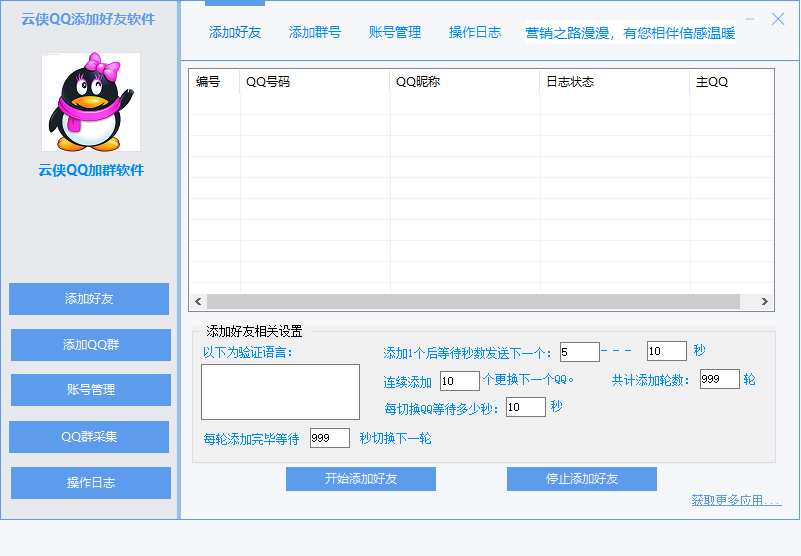Image resolution: width=801 pixels, height=556 pixels.
Task: Click the 日志状态 column header
Action: [615, 82]
